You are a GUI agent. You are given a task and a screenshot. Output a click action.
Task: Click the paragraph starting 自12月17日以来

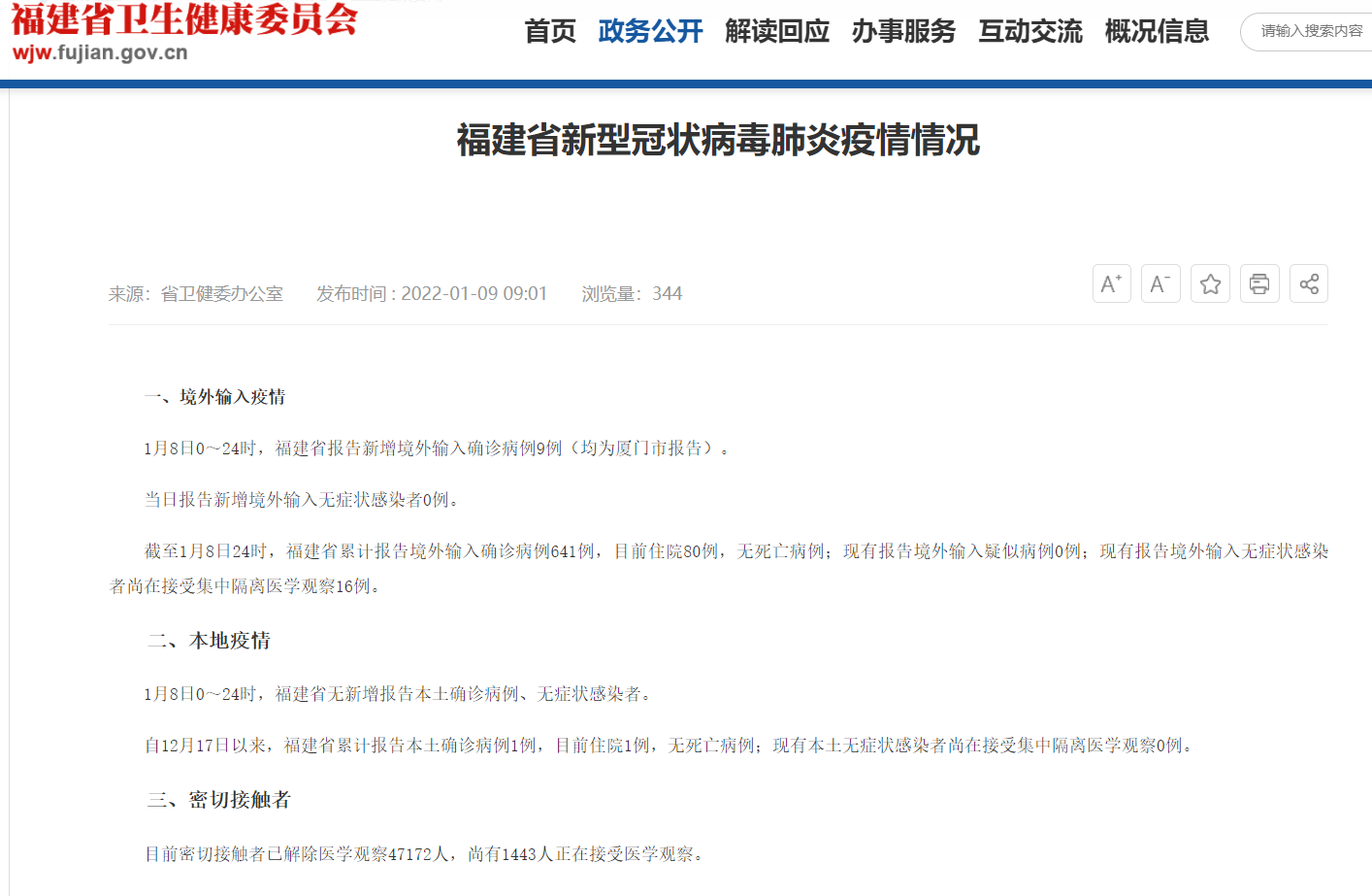click(670, 746)
